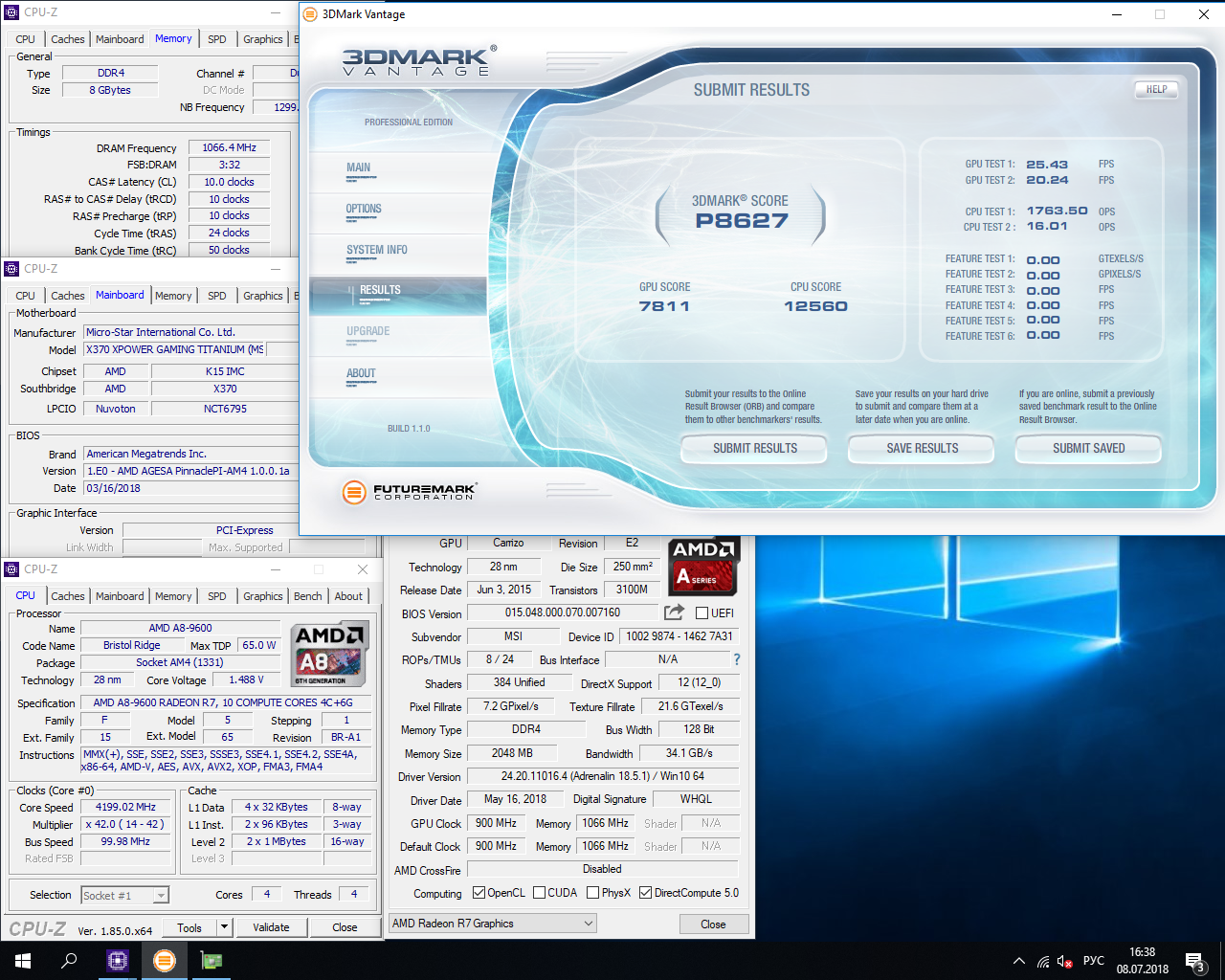Click the SAVE RESULTS button
This screenshot has height=980, width=1225.
pyautogui.click(x=922, y=448)
